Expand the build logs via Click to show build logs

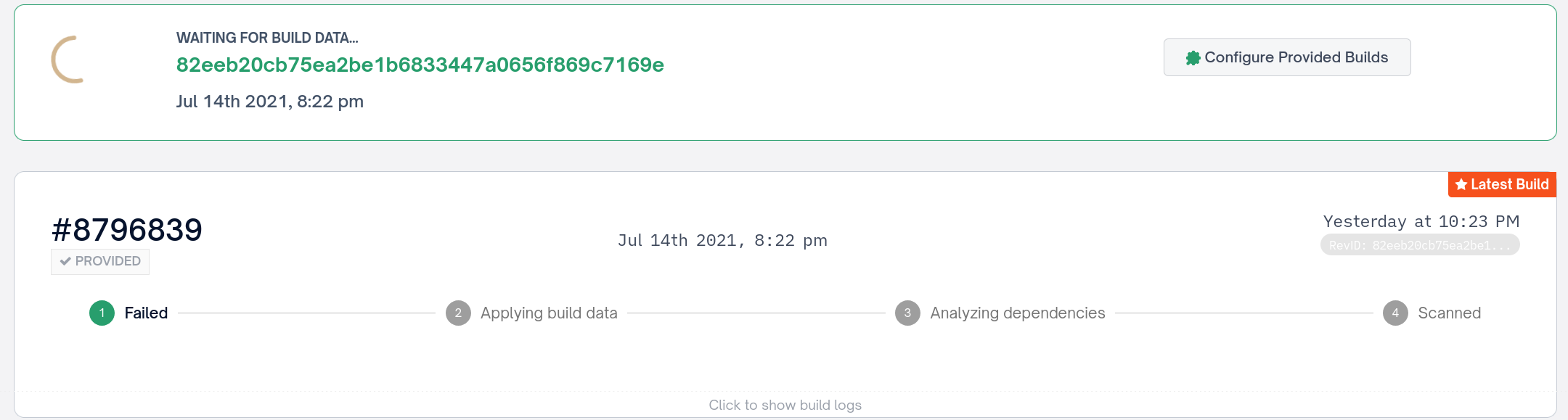click(785, 405)
